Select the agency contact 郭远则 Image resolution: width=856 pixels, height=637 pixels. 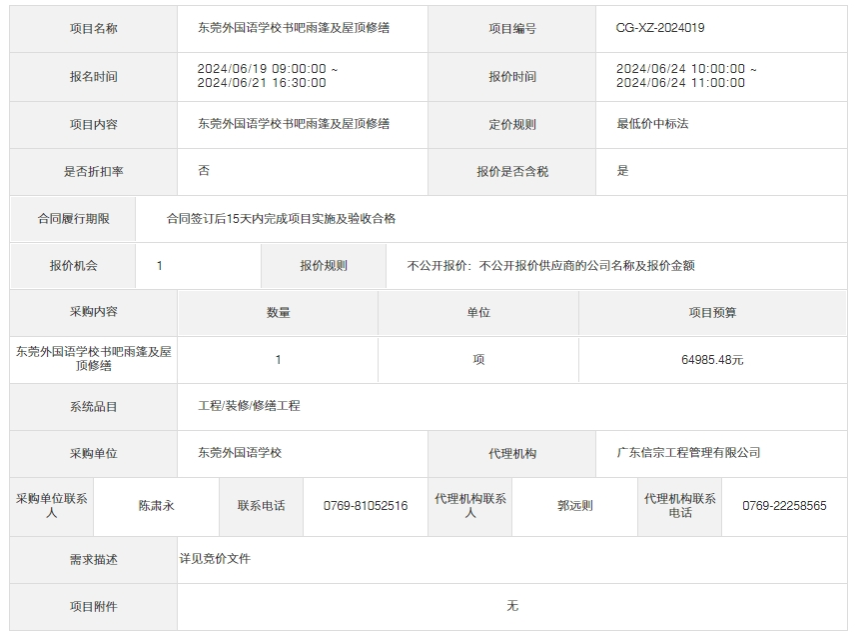tap(575, 506)
